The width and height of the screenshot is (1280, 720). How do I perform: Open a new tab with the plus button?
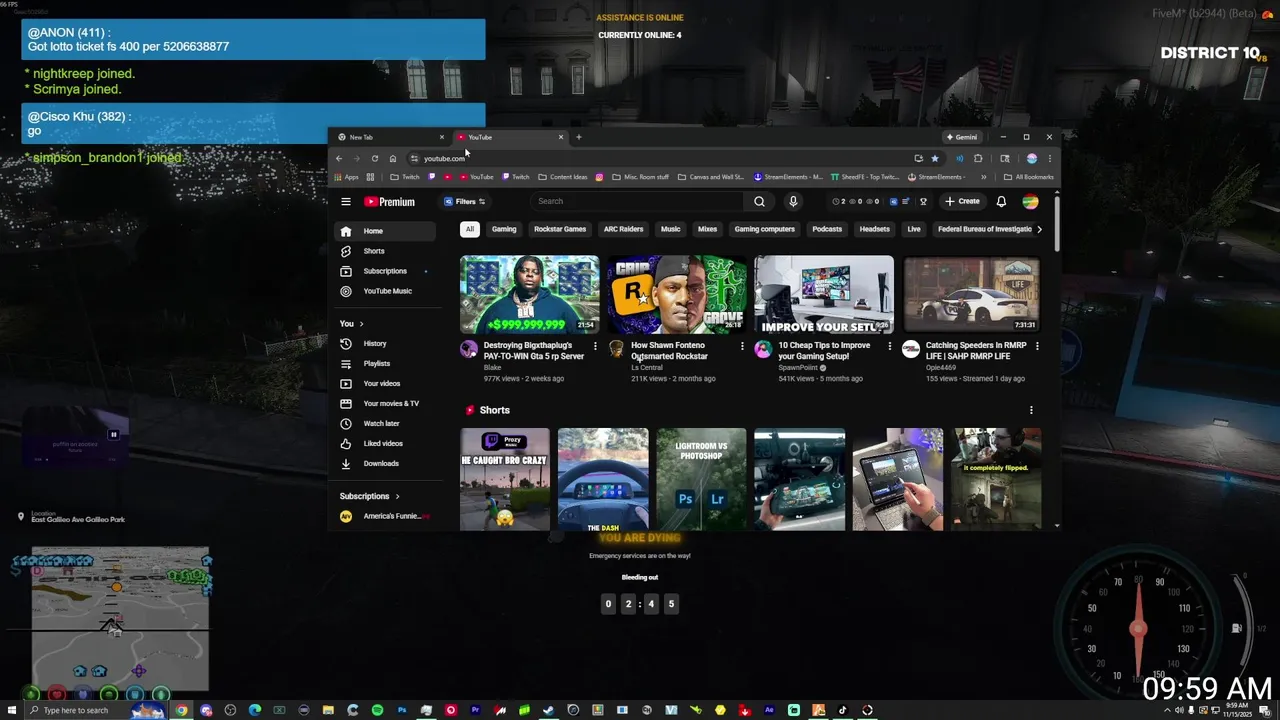pyautogui.click(x=578, y=137)
